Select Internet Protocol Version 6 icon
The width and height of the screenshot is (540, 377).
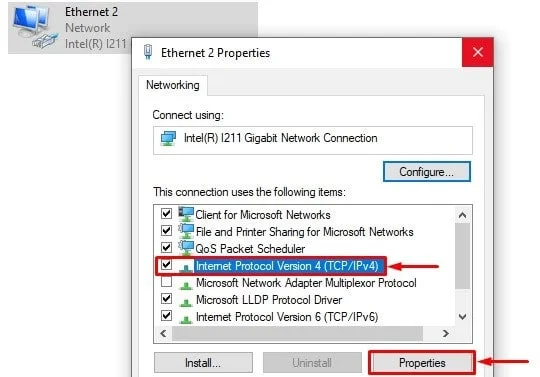[186, 319]
